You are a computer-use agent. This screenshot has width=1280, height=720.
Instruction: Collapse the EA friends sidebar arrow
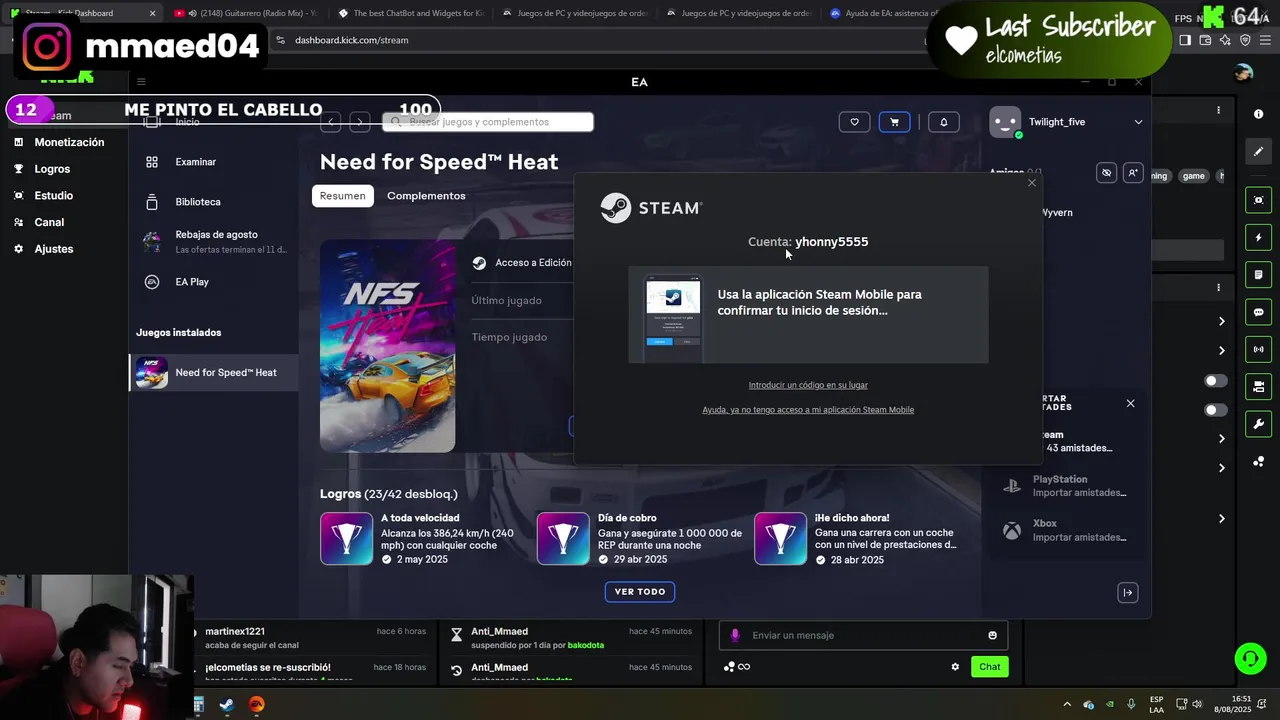pos(1127,593)
